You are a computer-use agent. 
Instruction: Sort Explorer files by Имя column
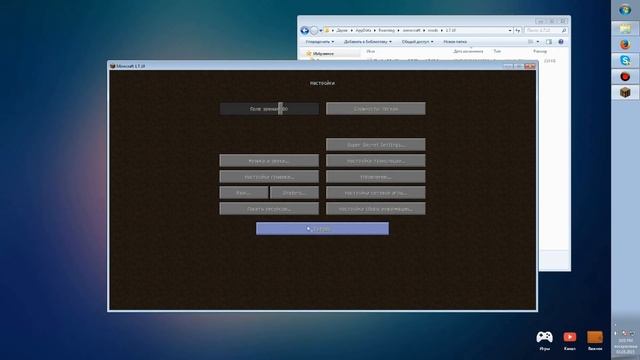click(x=371, y=51)
